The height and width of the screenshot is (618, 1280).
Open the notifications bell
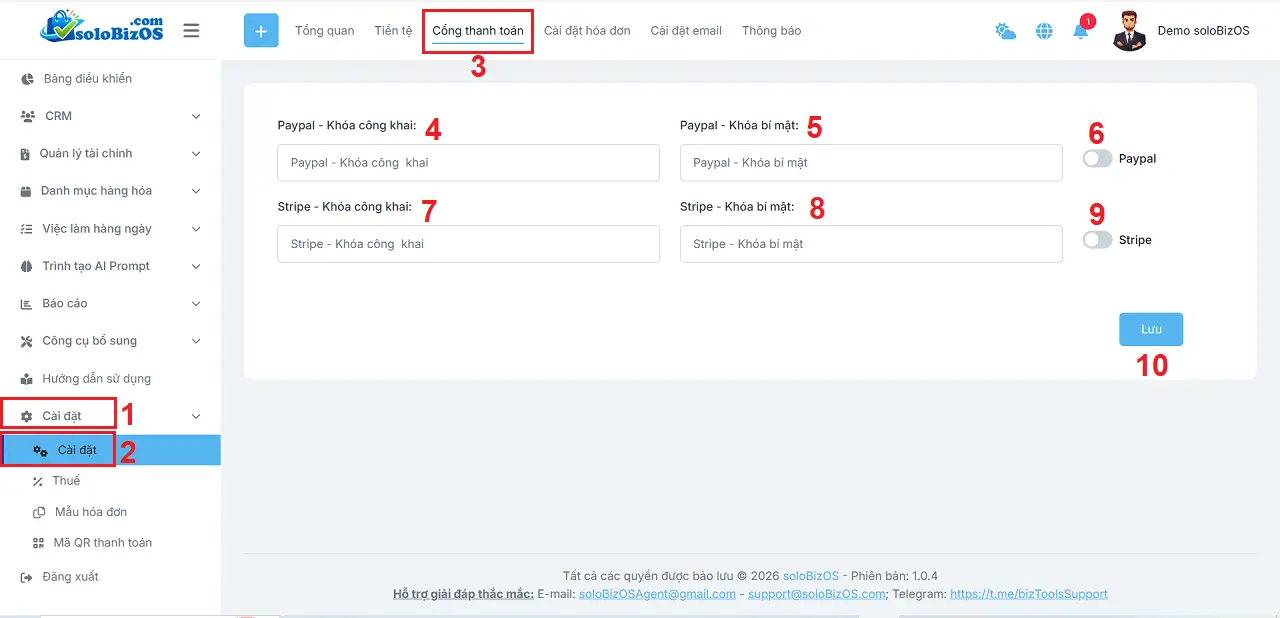pyautogui.click(x=1080, y=31)
